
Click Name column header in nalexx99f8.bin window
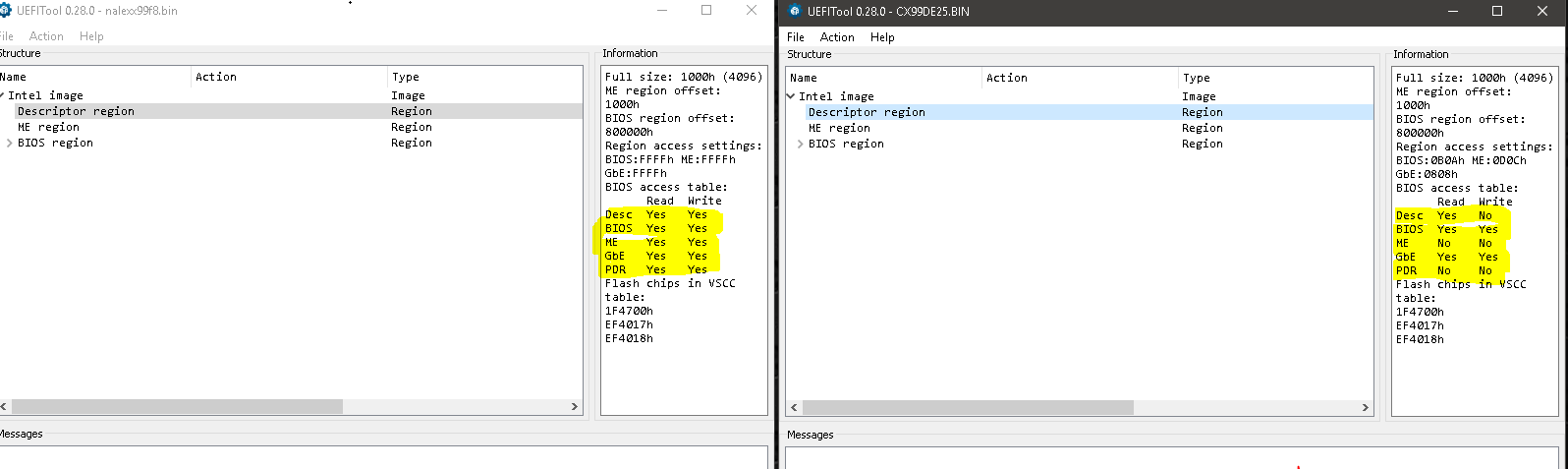point(95,77)
